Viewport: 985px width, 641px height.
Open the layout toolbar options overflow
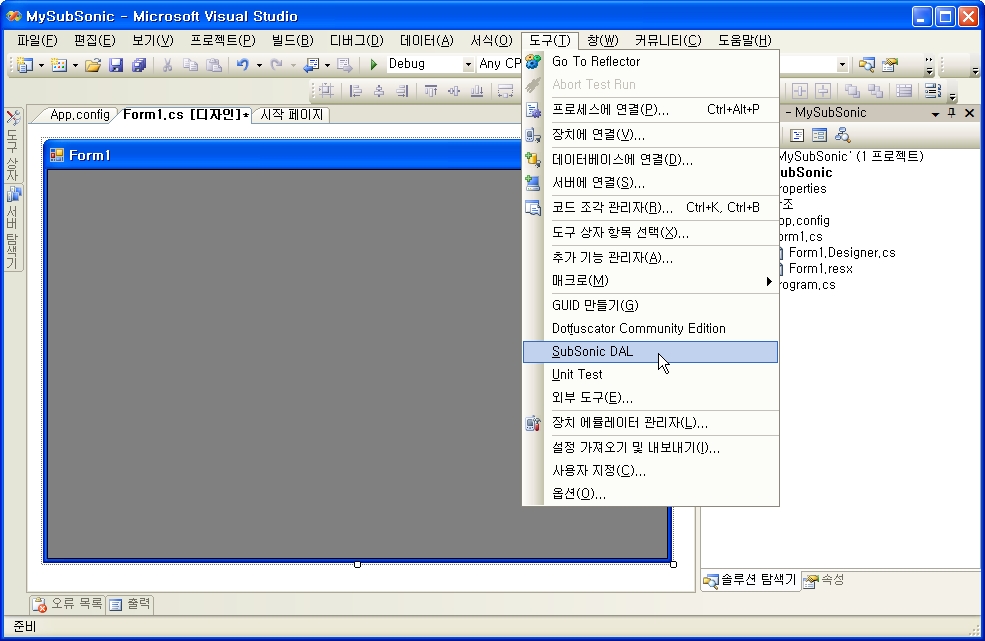(x=952, y=93)
